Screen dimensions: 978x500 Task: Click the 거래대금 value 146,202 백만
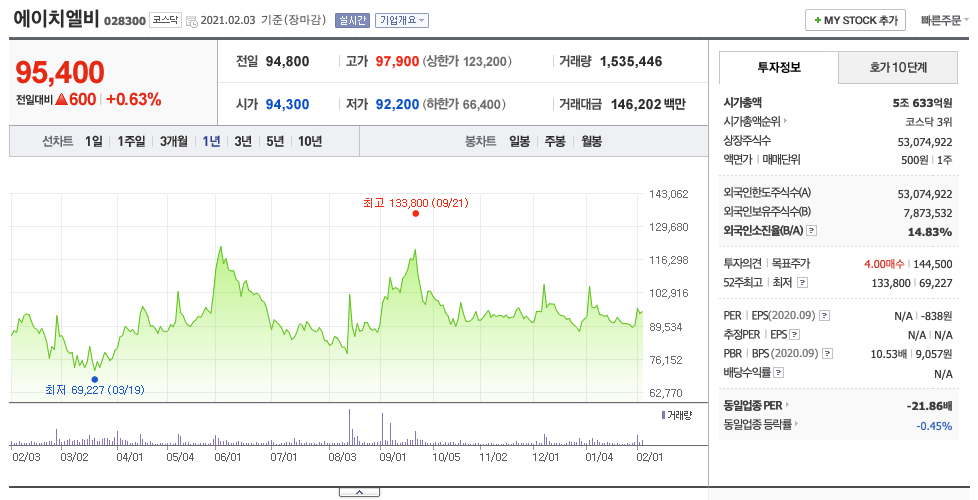tap(648, 104)
